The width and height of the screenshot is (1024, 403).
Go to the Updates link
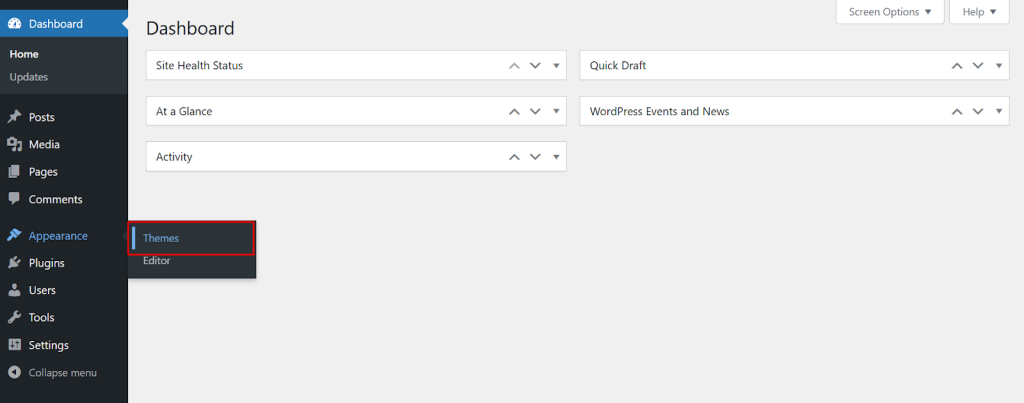(x=29, y=77)
